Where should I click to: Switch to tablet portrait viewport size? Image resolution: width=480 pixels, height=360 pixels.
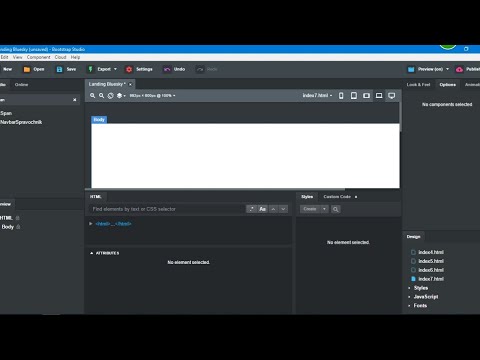point(354,96)
